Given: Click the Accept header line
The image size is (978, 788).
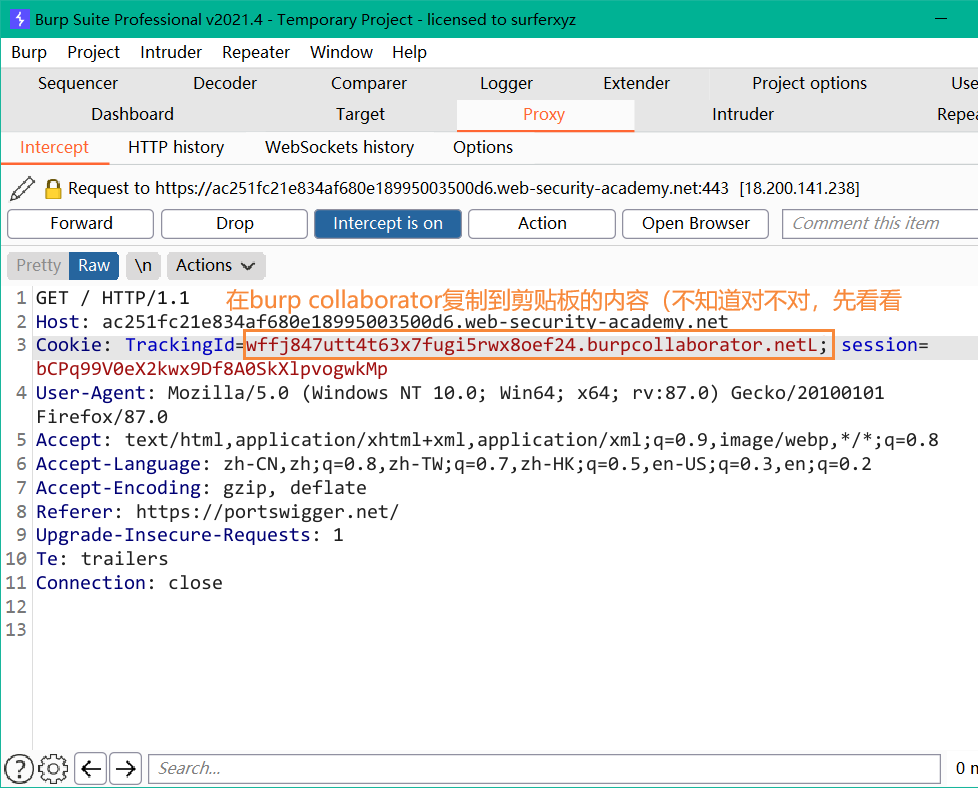Looking at the screenshot, I should pyautogui.click(x=487, y=440).
